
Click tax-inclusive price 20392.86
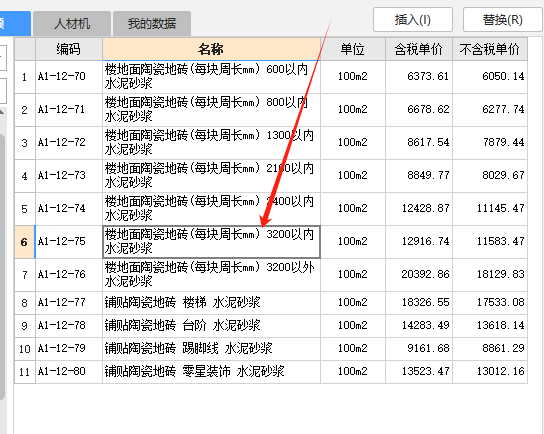tap(419, 275)
